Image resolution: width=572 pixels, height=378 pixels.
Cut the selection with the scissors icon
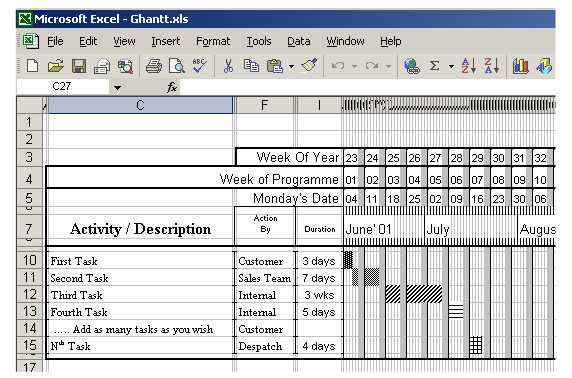tap(228, 66)
